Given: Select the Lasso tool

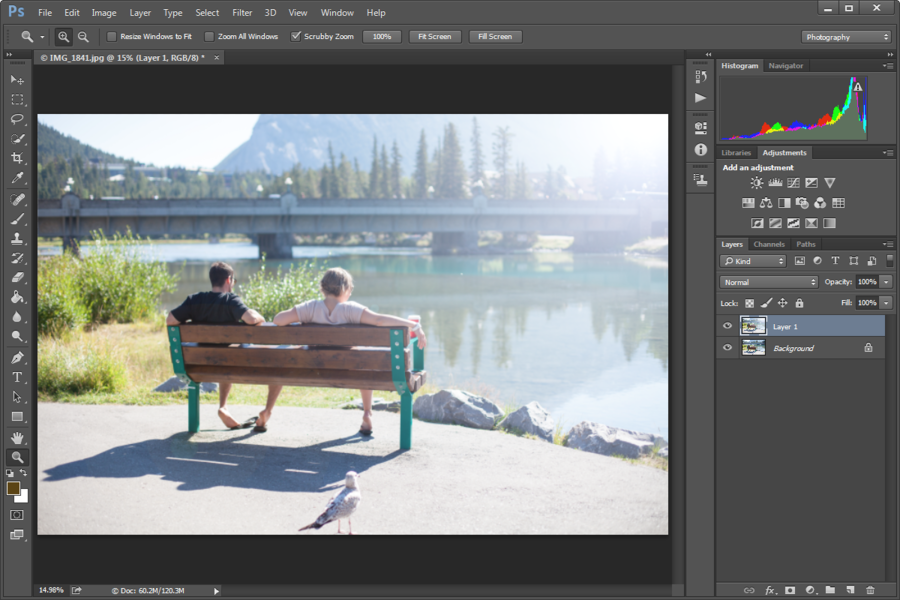Looking at the screenshot, I should 17,119.
